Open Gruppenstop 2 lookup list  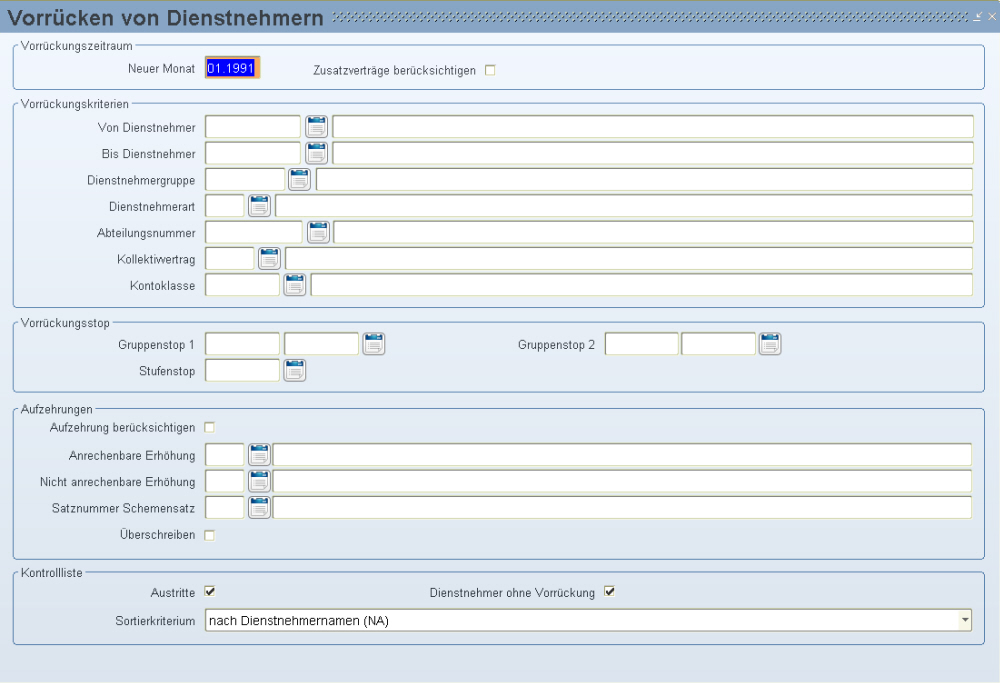click(x=769, y=344)
